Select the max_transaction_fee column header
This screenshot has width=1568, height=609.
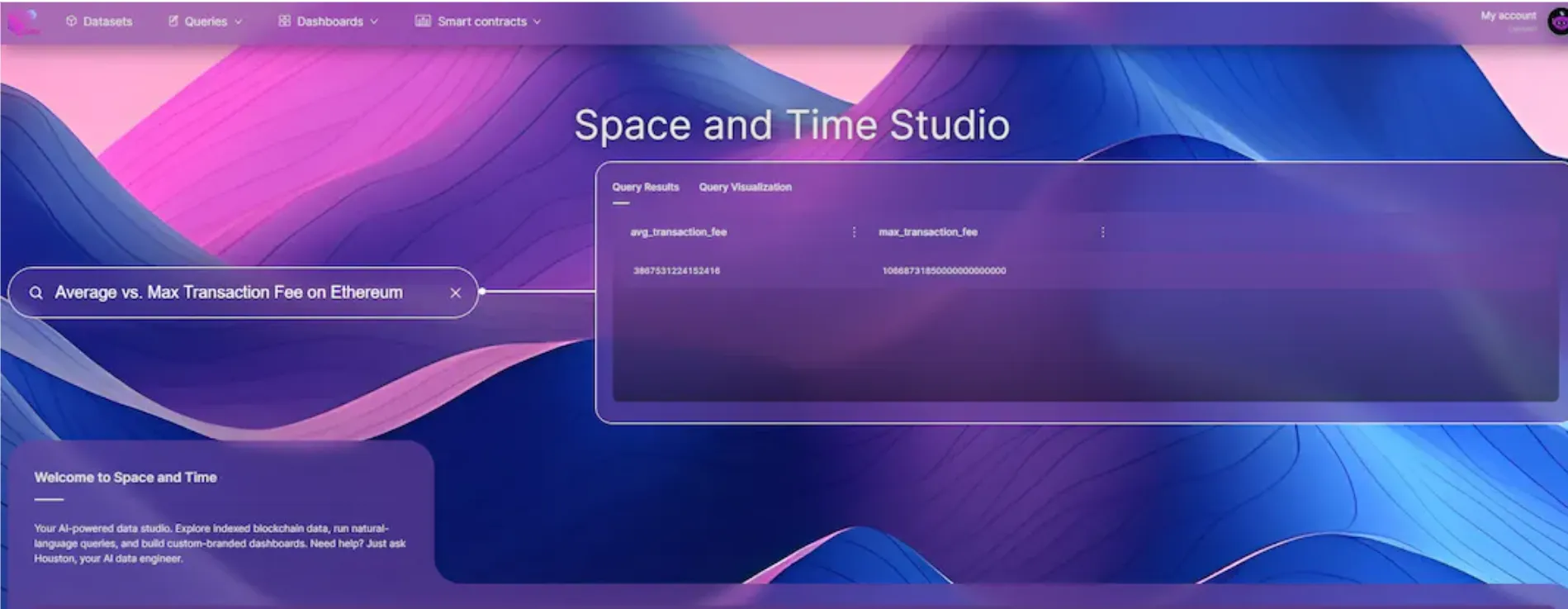click(927, 232)
